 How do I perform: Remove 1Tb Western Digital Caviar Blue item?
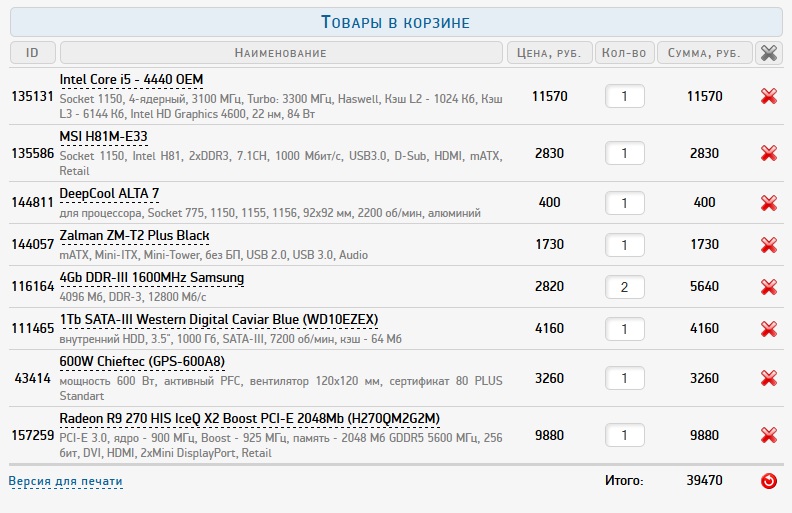769,329
